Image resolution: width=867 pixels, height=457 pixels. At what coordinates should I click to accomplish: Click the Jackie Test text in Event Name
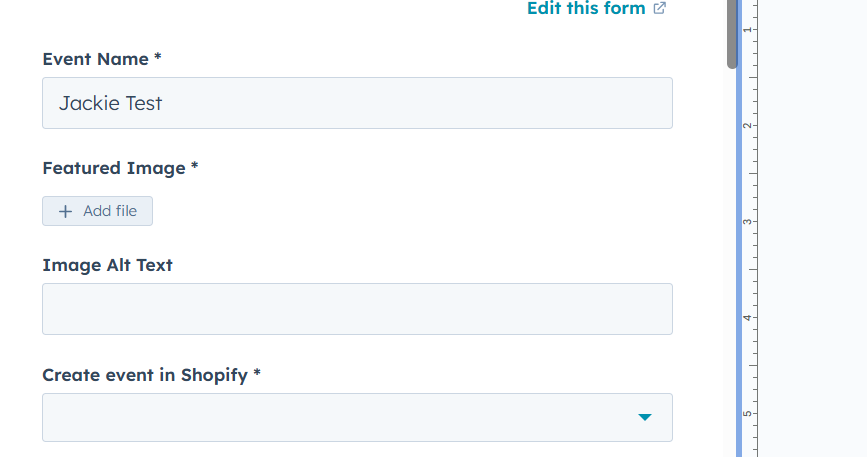point(110,103)
